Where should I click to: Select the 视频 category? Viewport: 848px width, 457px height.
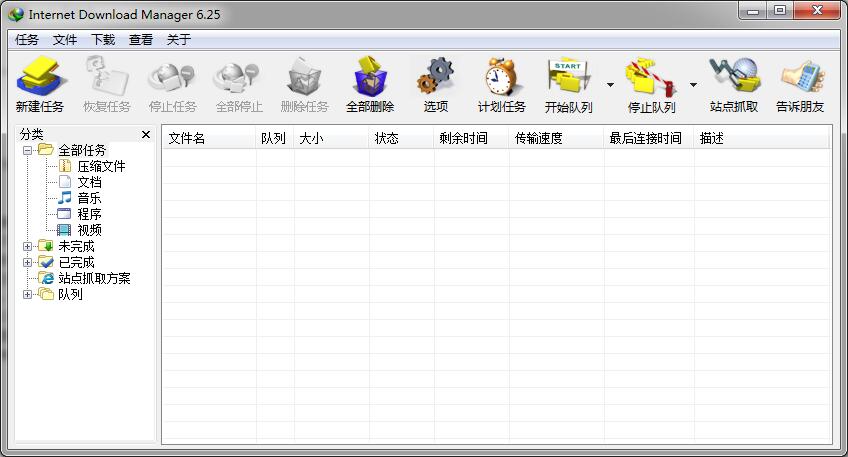point(89,230)
